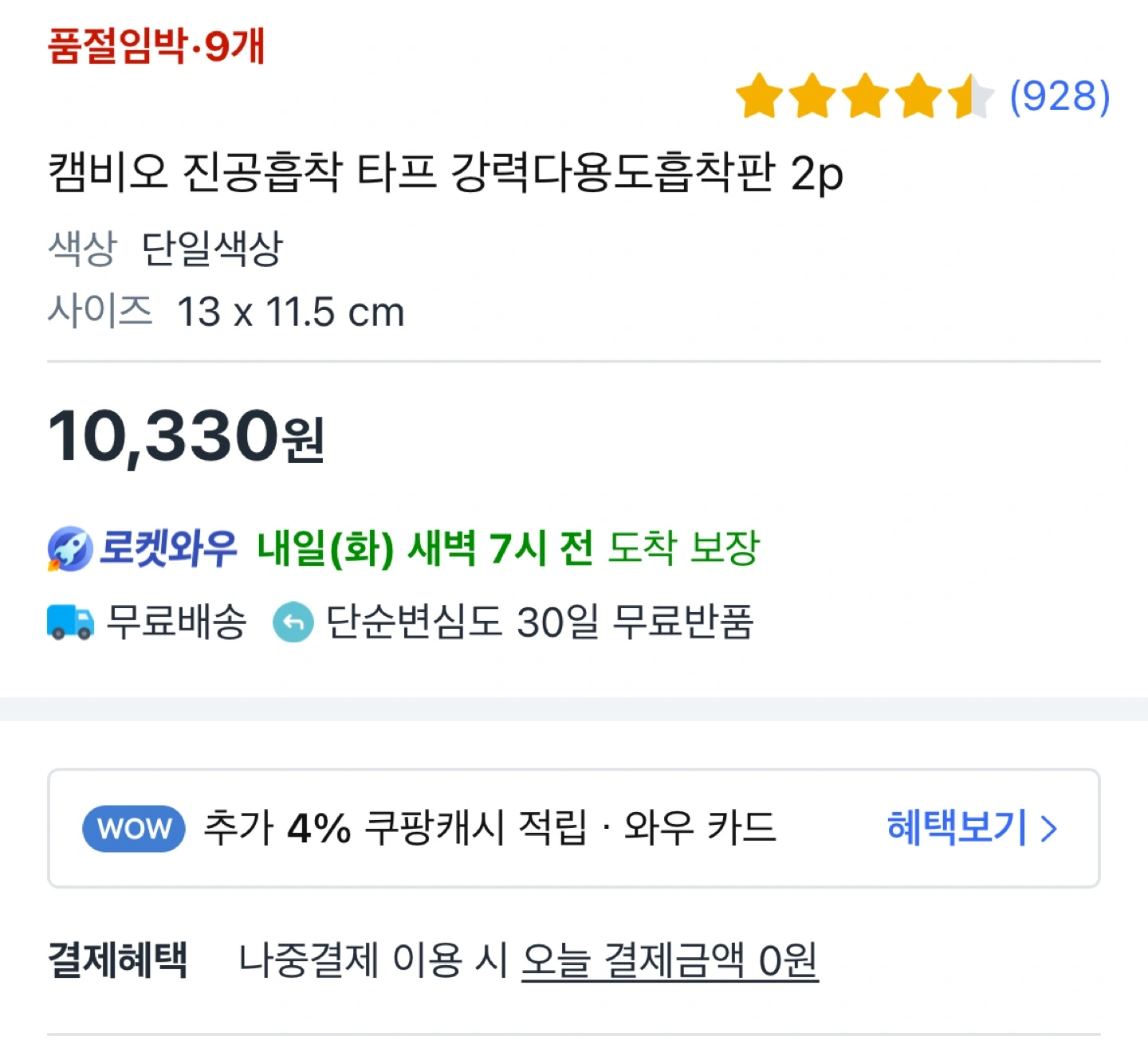Viewport: 1148px width, 1048px height.
Task: Click the underlined 오늘 결제금액 0원 link
Action: [670, 960]
